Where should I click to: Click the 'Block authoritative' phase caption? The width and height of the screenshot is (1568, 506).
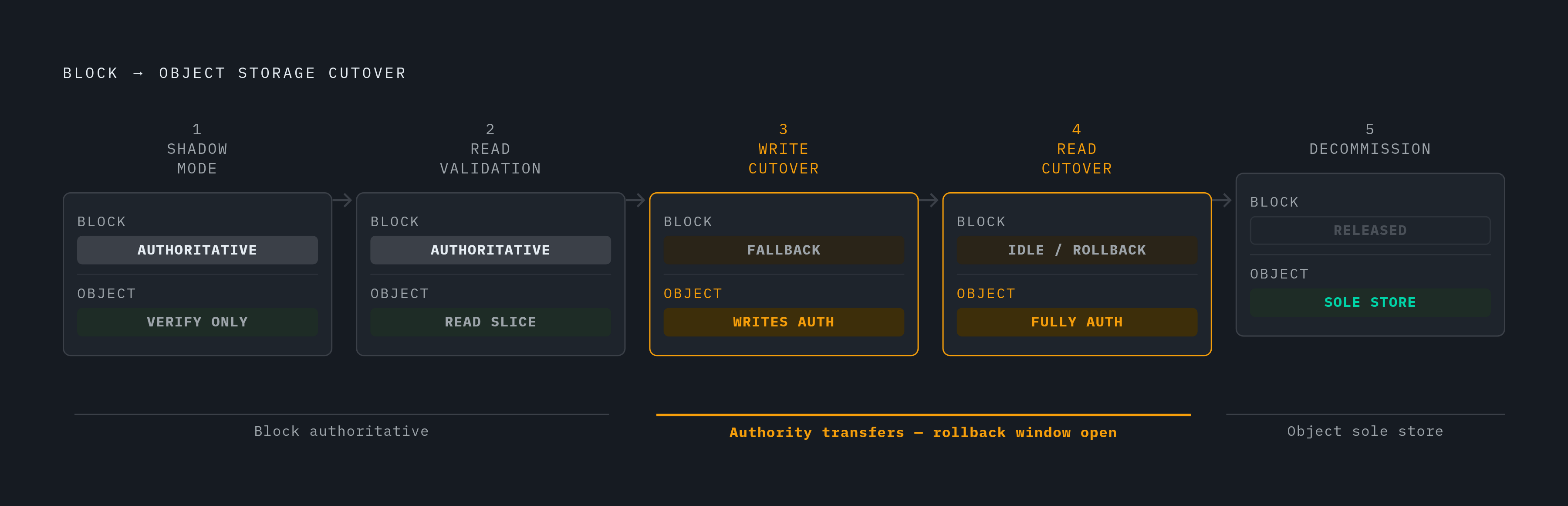341,431
